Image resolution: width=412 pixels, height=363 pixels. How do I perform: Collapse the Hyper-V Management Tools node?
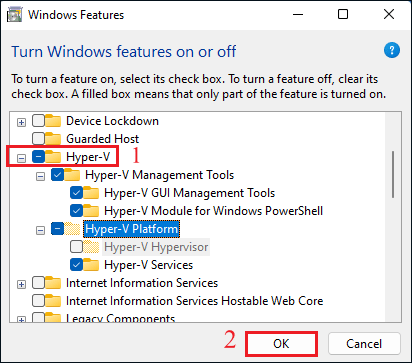tap(40, 176)
